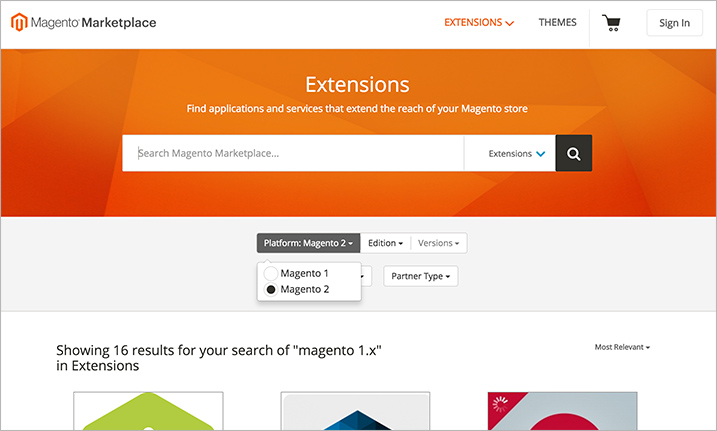Open the Versions filter dropdown
717x431 pixels.
(x=439, y=243)
